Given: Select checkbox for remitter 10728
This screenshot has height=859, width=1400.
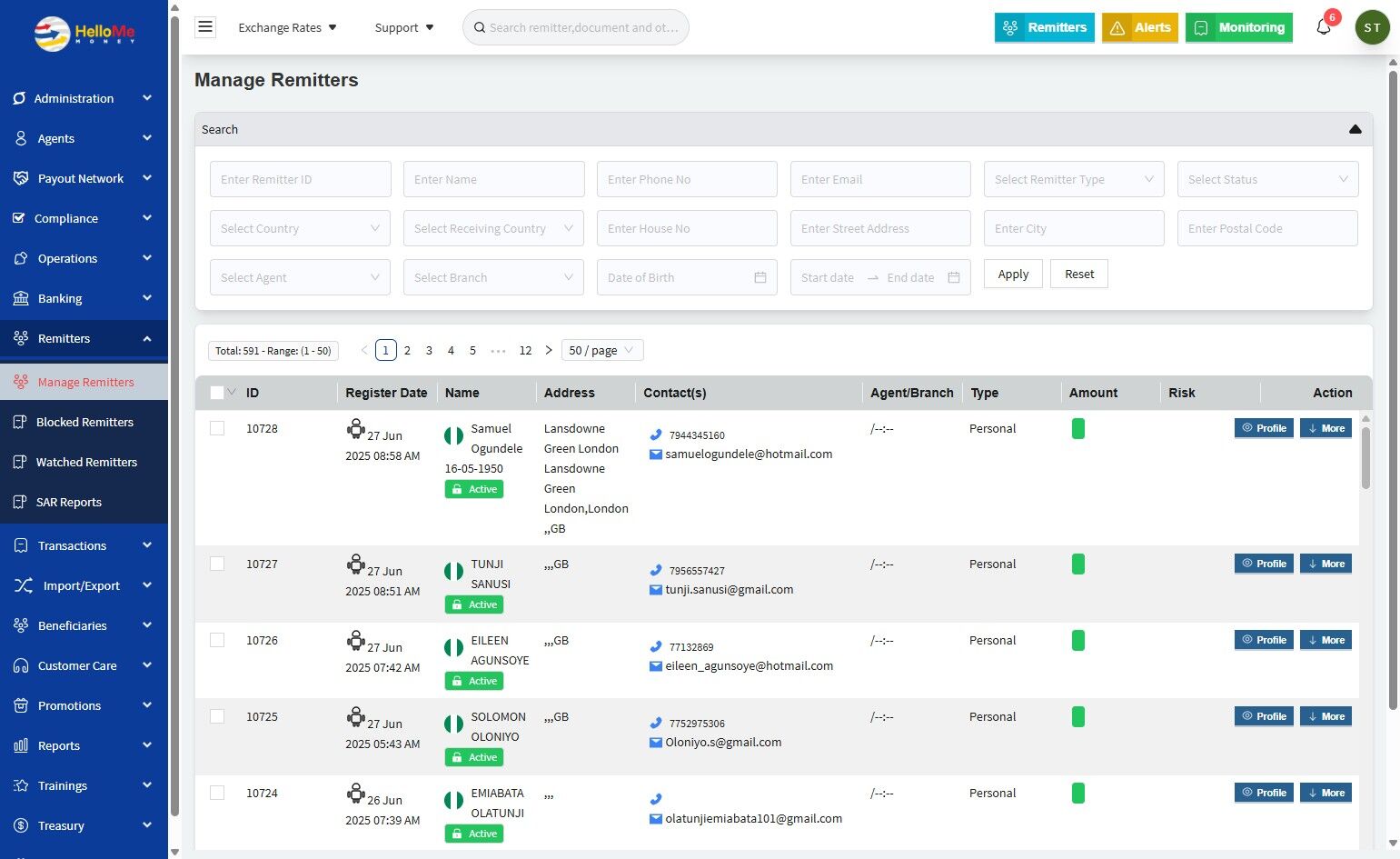Looking at the screenshot, I should 217,428.
